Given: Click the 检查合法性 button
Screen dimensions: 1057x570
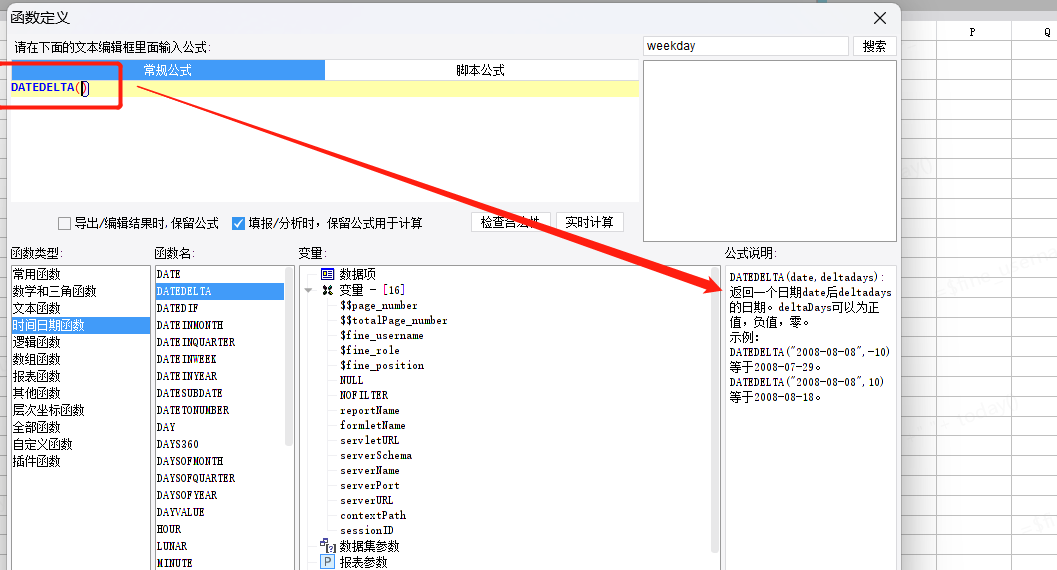Looking at the screenshot, I should pyautogui.click(x=510, y=222).
